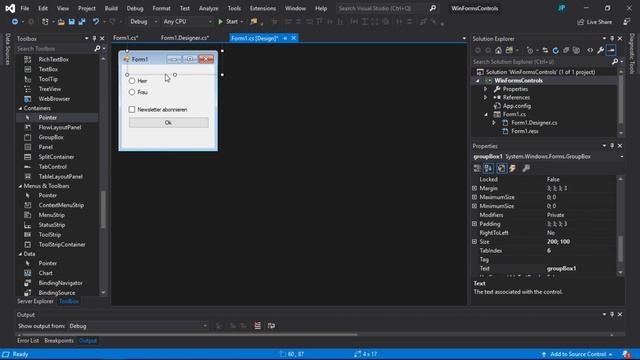Select the GroupBox container in Toolbox
Image resolution: width=640 pixels, height=360 pixels.
point(51,137)
